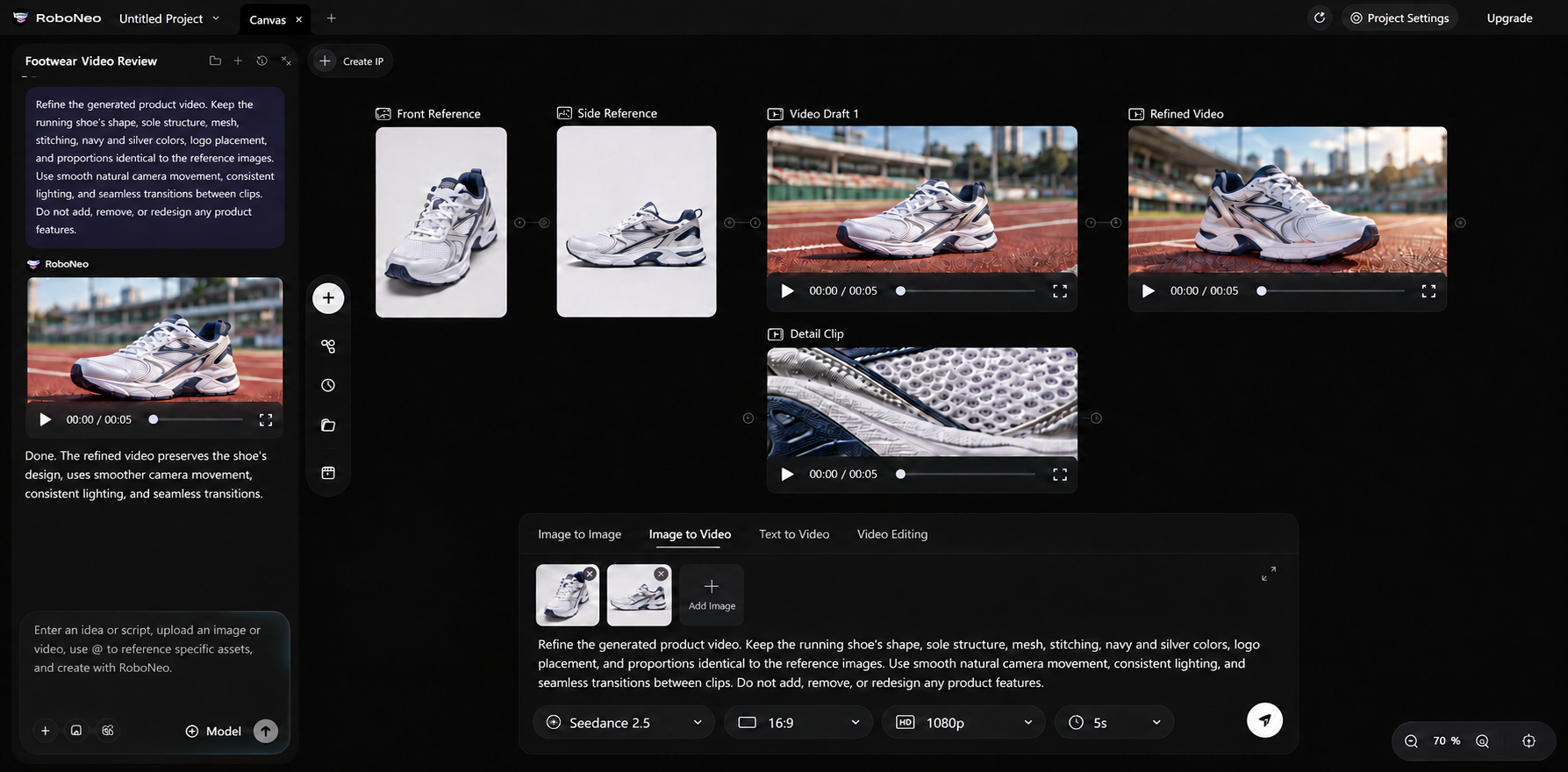Switch to Video Editing tab
This screenshot has height=772, width=1568.
[892, 534]
